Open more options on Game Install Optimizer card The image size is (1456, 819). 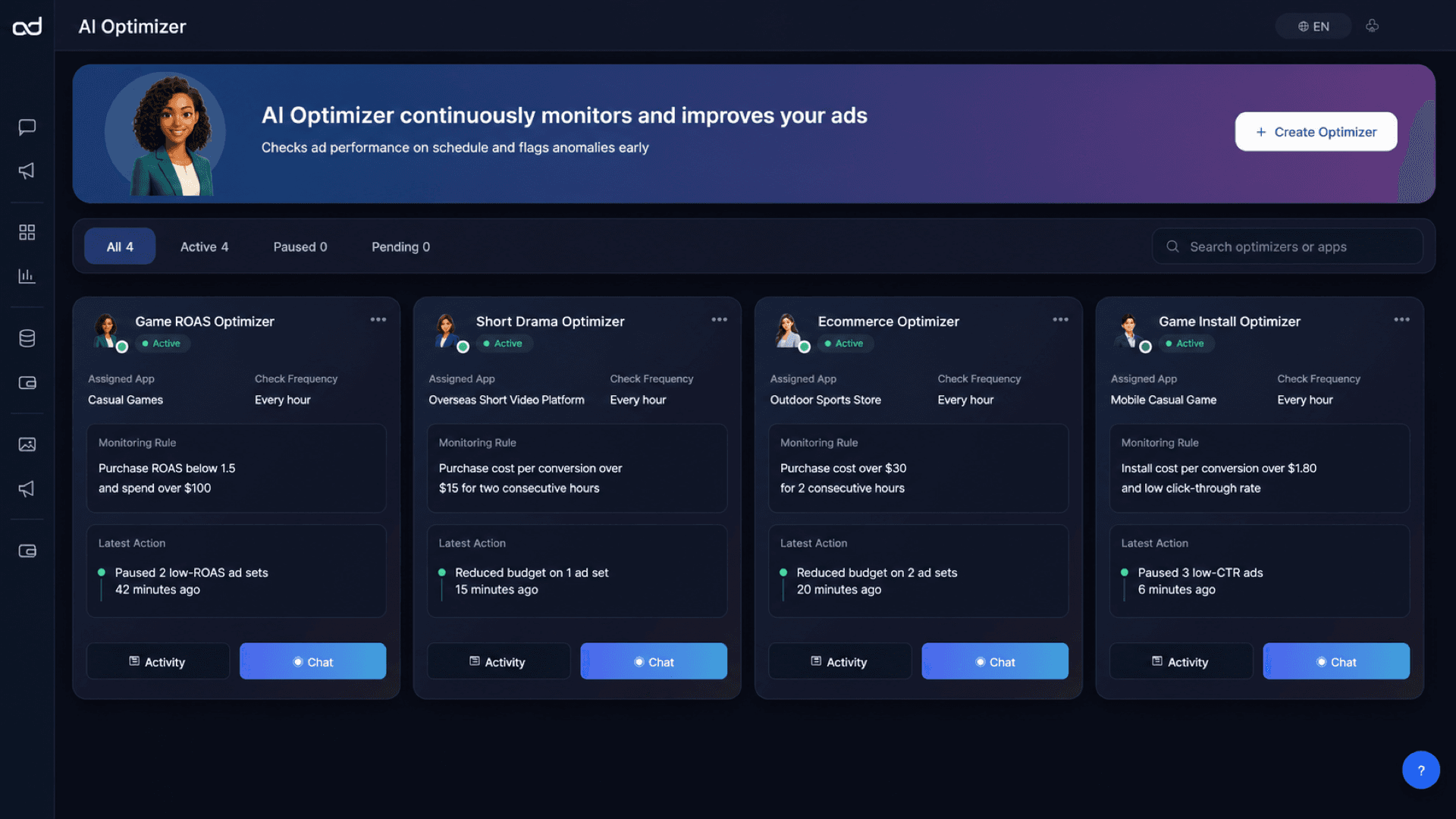1402,319
